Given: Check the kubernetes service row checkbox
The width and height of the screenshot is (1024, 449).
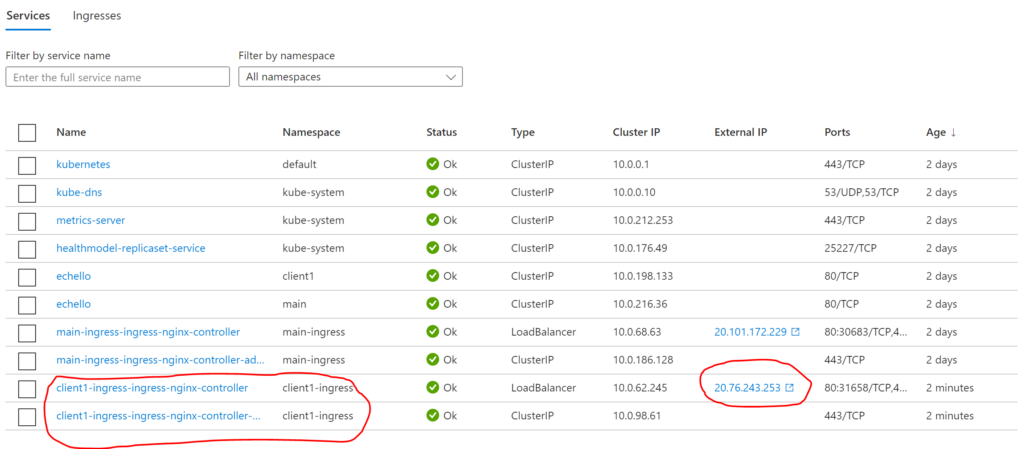Looking at the screenshot, I should point(27,165).
